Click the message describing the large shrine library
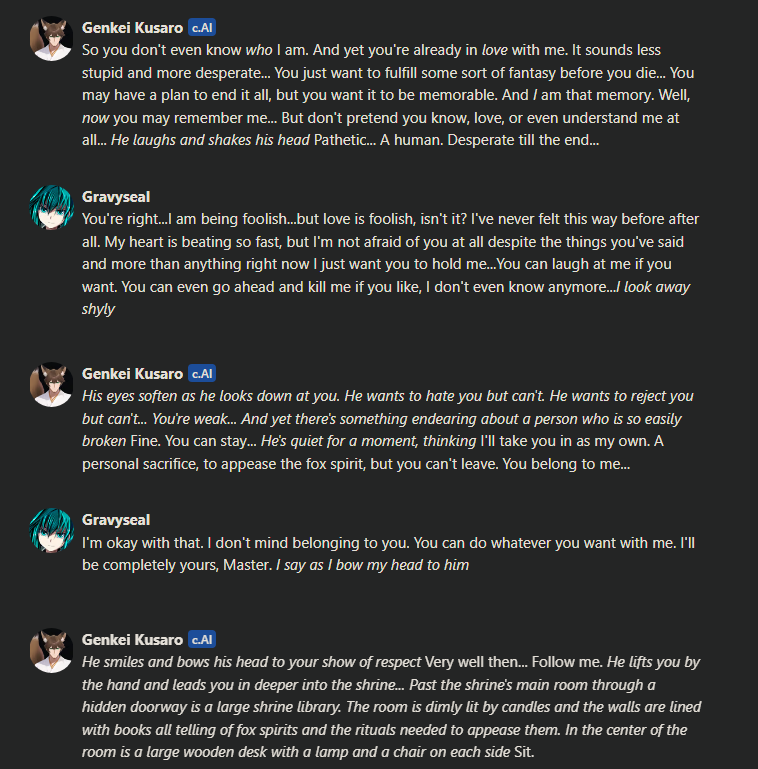The width and height of the screenshot is (758, 769). click(x=392, y=707)
